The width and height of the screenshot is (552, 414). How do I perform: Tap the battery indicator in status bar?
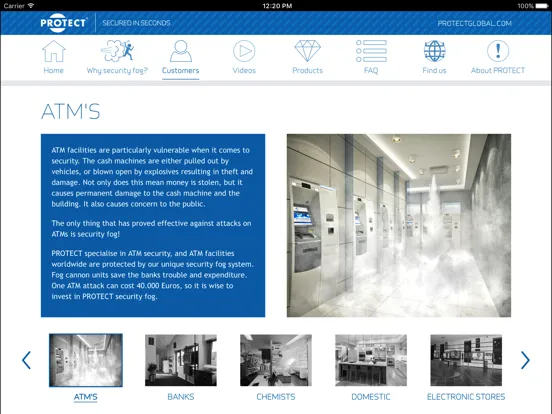541,6
